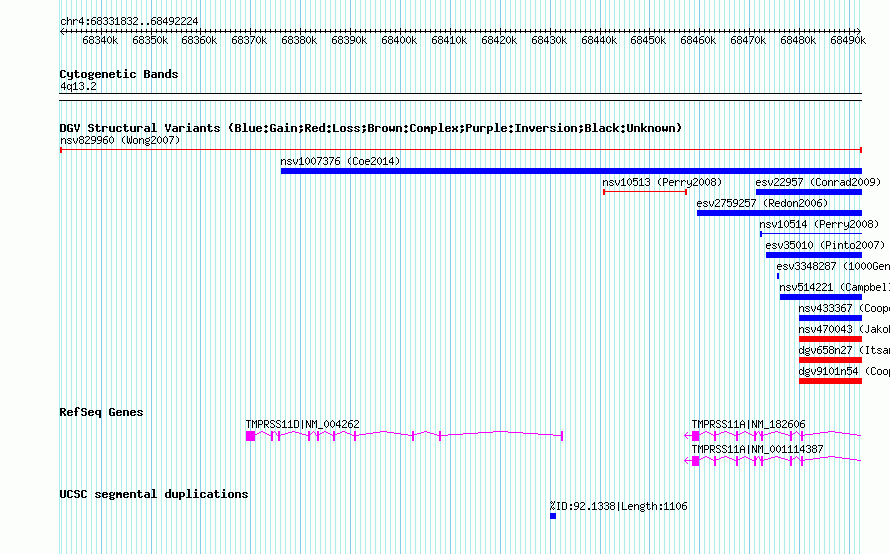Open the nsv829960 (Wong2007) variant label
This screenshot has height=554, width=890.
click(x=120, y=140)
